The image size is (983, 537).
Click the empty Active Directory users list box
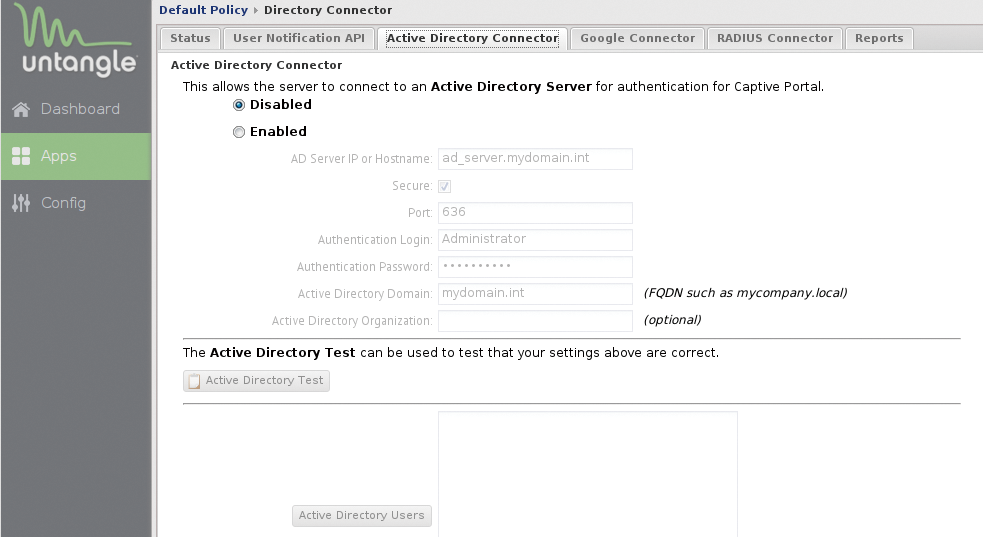point(588,474)
